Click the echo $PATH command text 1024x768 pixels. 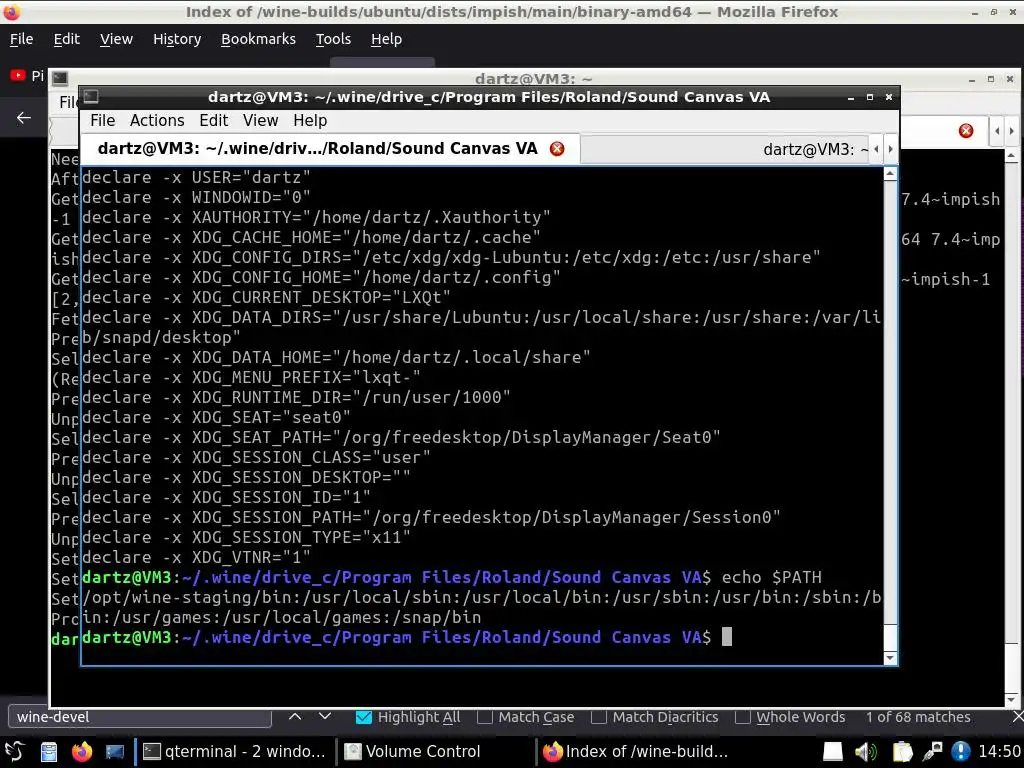coord(772,577)
